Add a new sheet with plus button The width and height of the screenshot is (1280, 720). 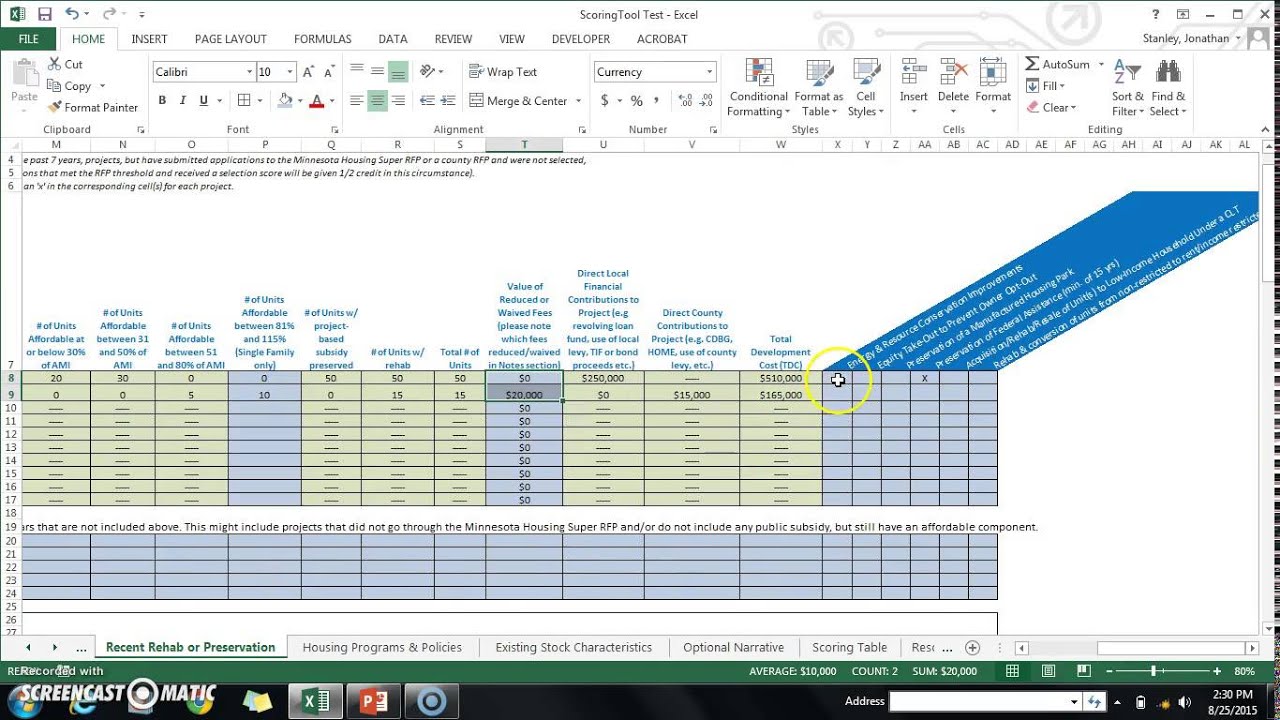click(972, 648)
